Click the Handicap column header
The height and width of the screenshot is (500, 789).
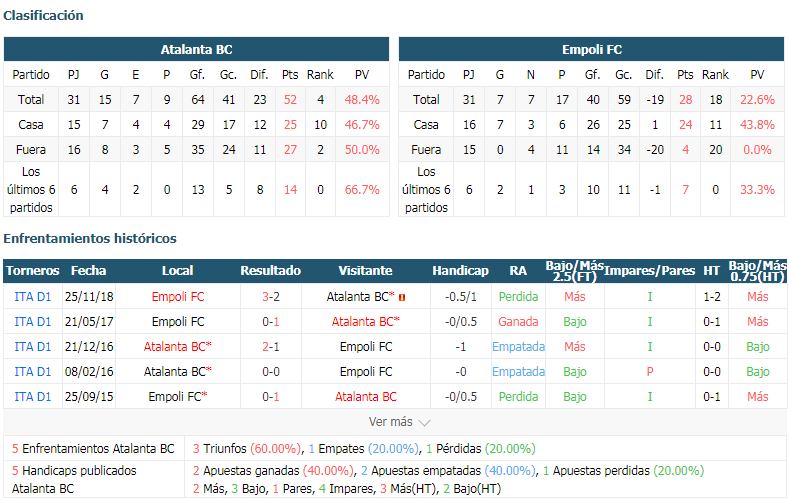click(x=460, y=271)
